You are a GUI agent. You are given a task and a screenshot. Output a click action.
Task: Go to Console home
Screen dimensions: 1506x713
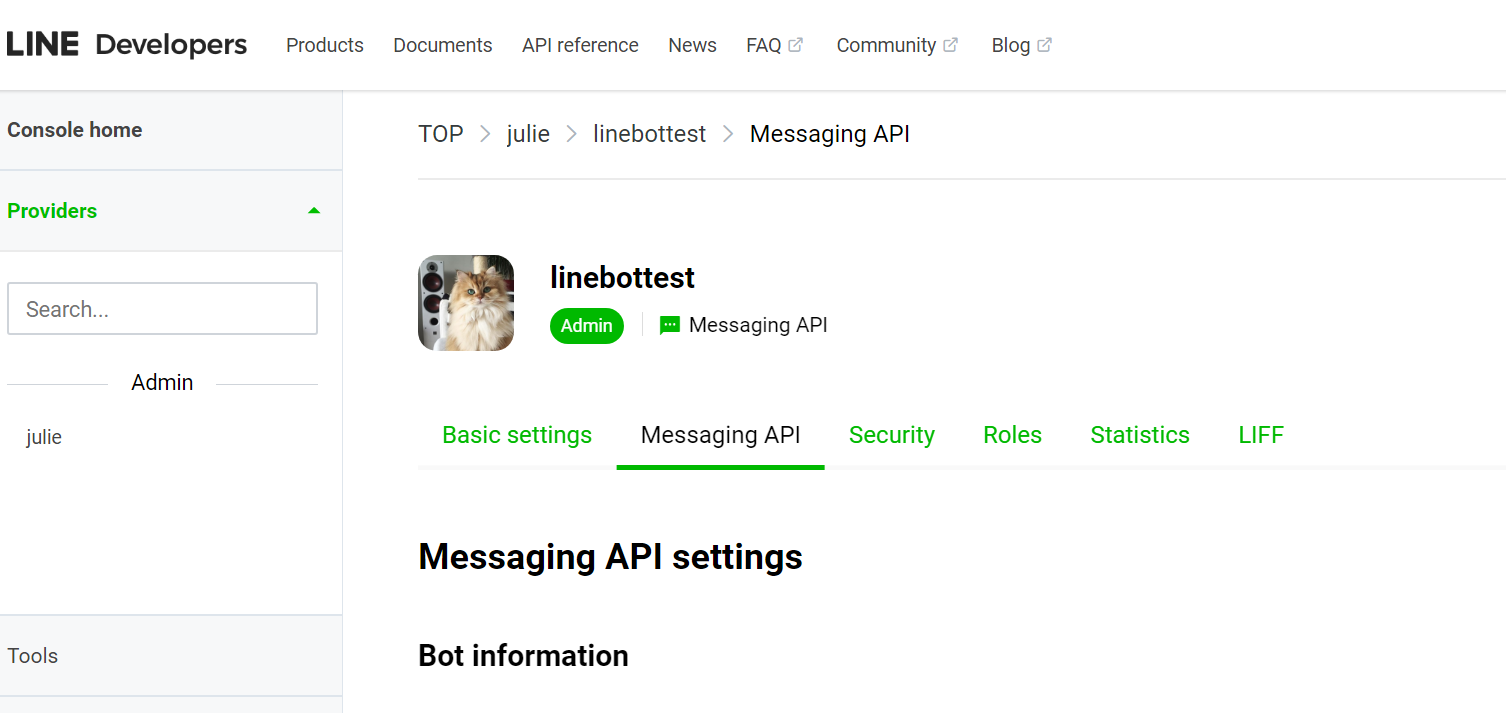[75, 130]
